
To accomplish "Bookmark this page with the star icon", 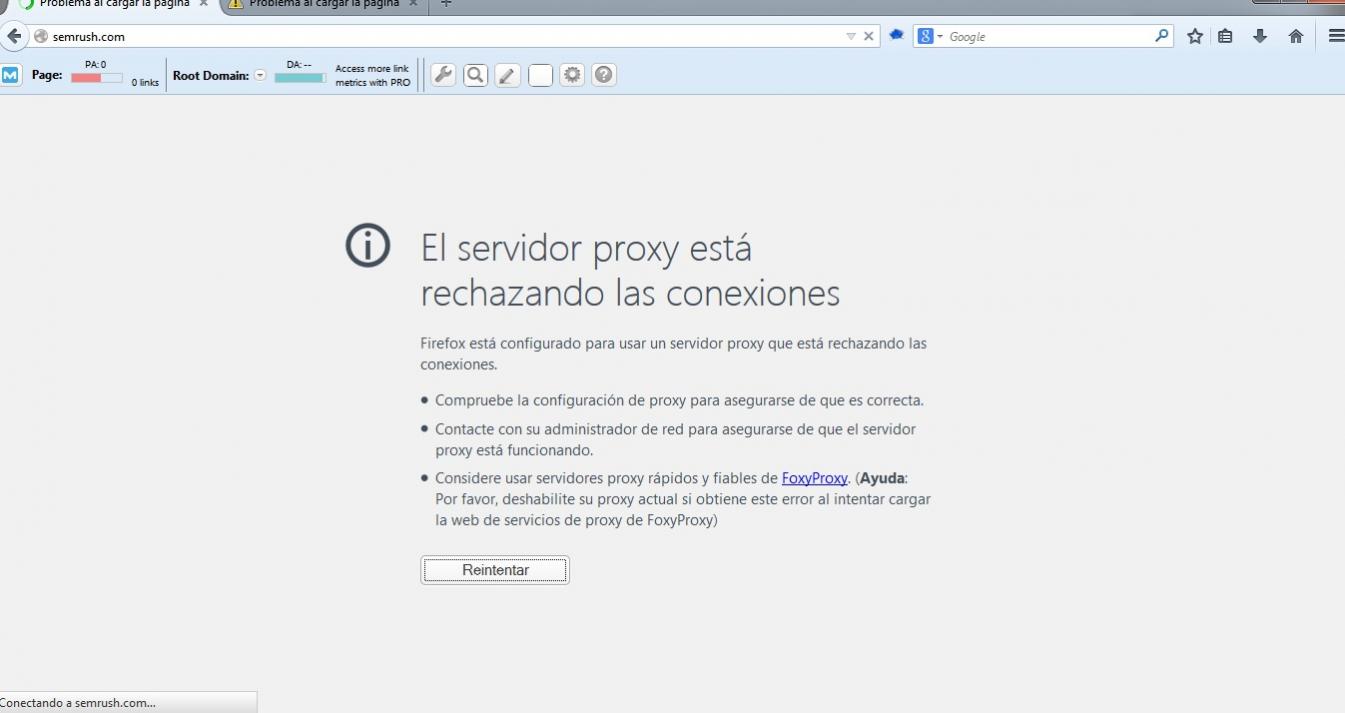I will 1194,36.
